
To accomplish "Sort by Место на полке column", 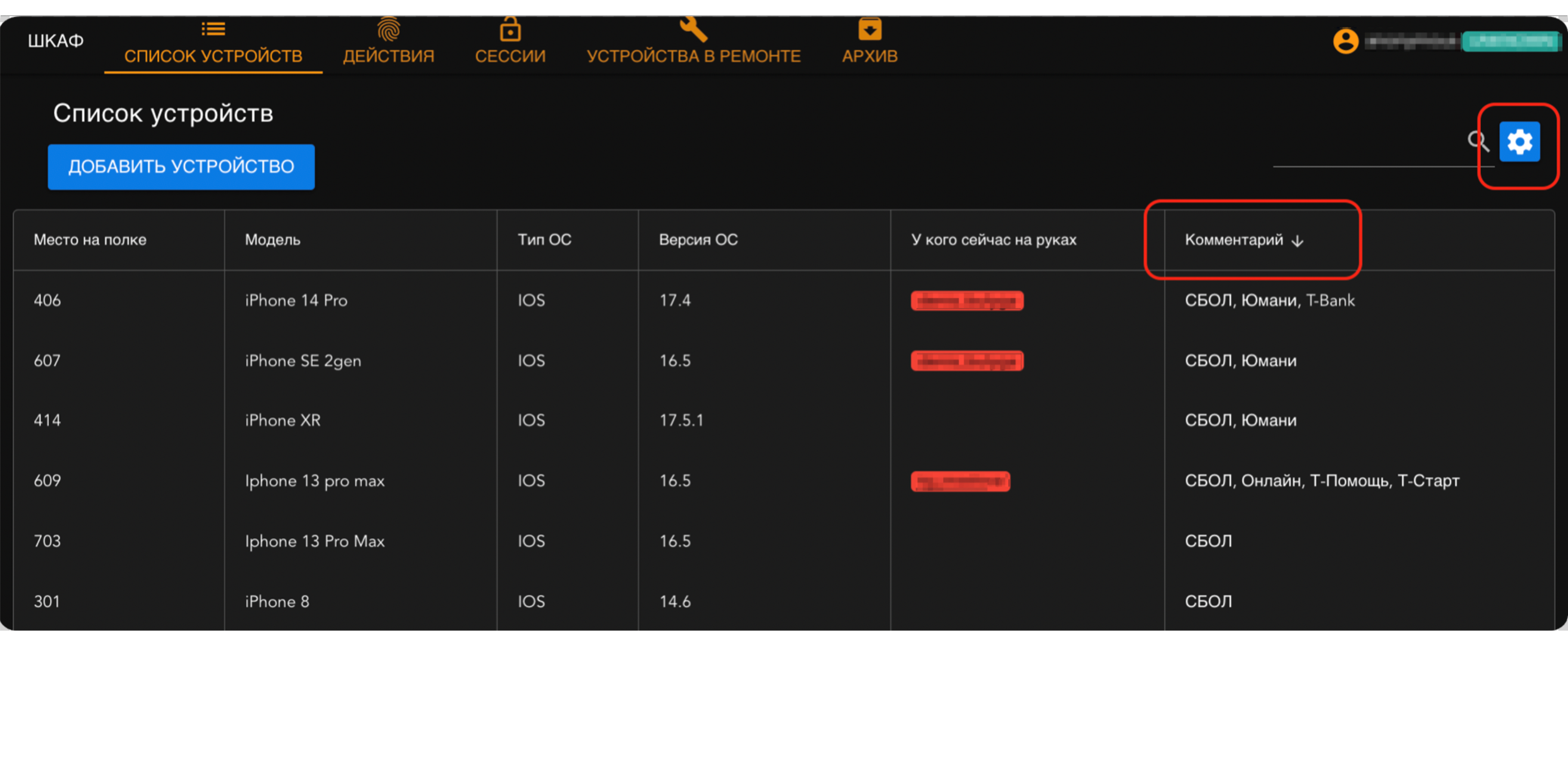I will tap(90, 240).
